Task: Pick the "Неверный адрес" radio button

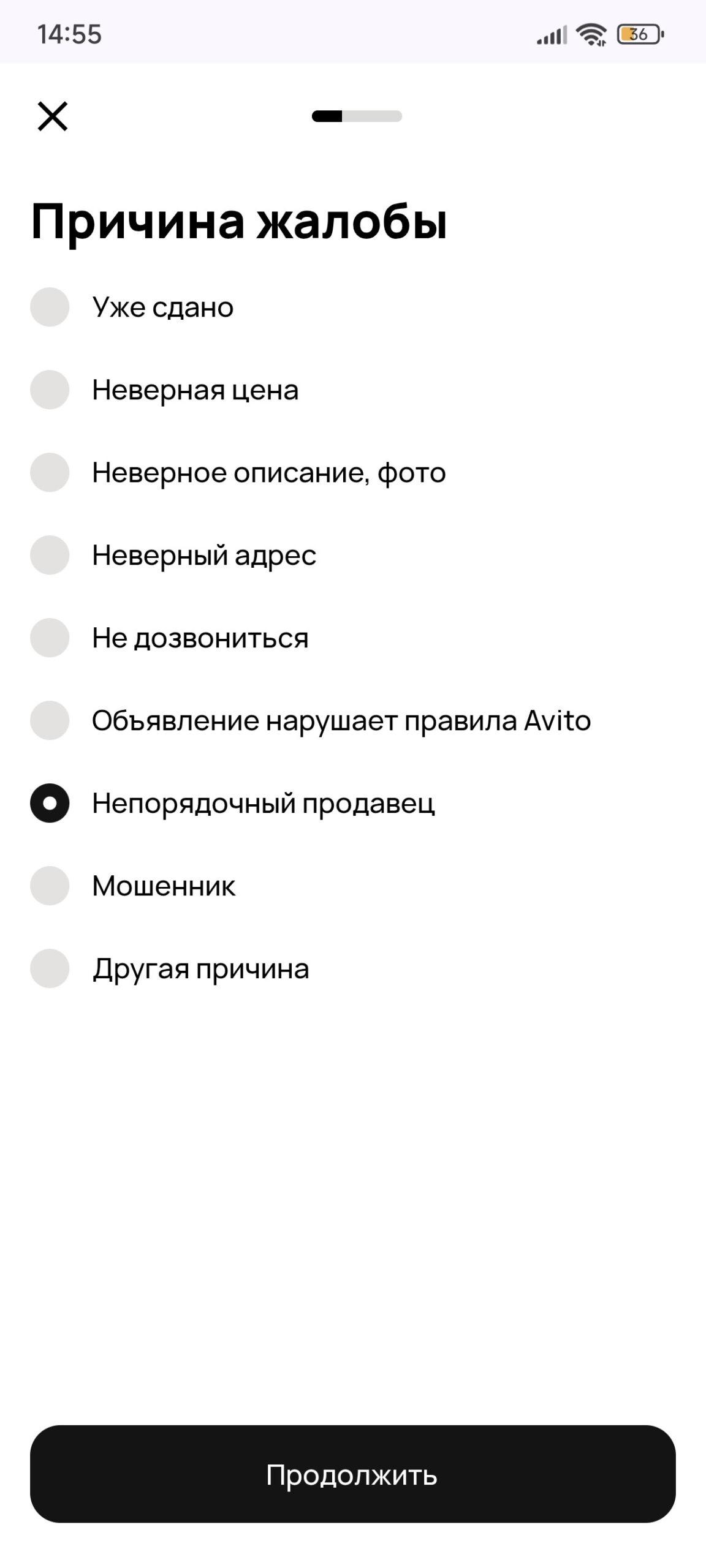Action: click(50, 555)
